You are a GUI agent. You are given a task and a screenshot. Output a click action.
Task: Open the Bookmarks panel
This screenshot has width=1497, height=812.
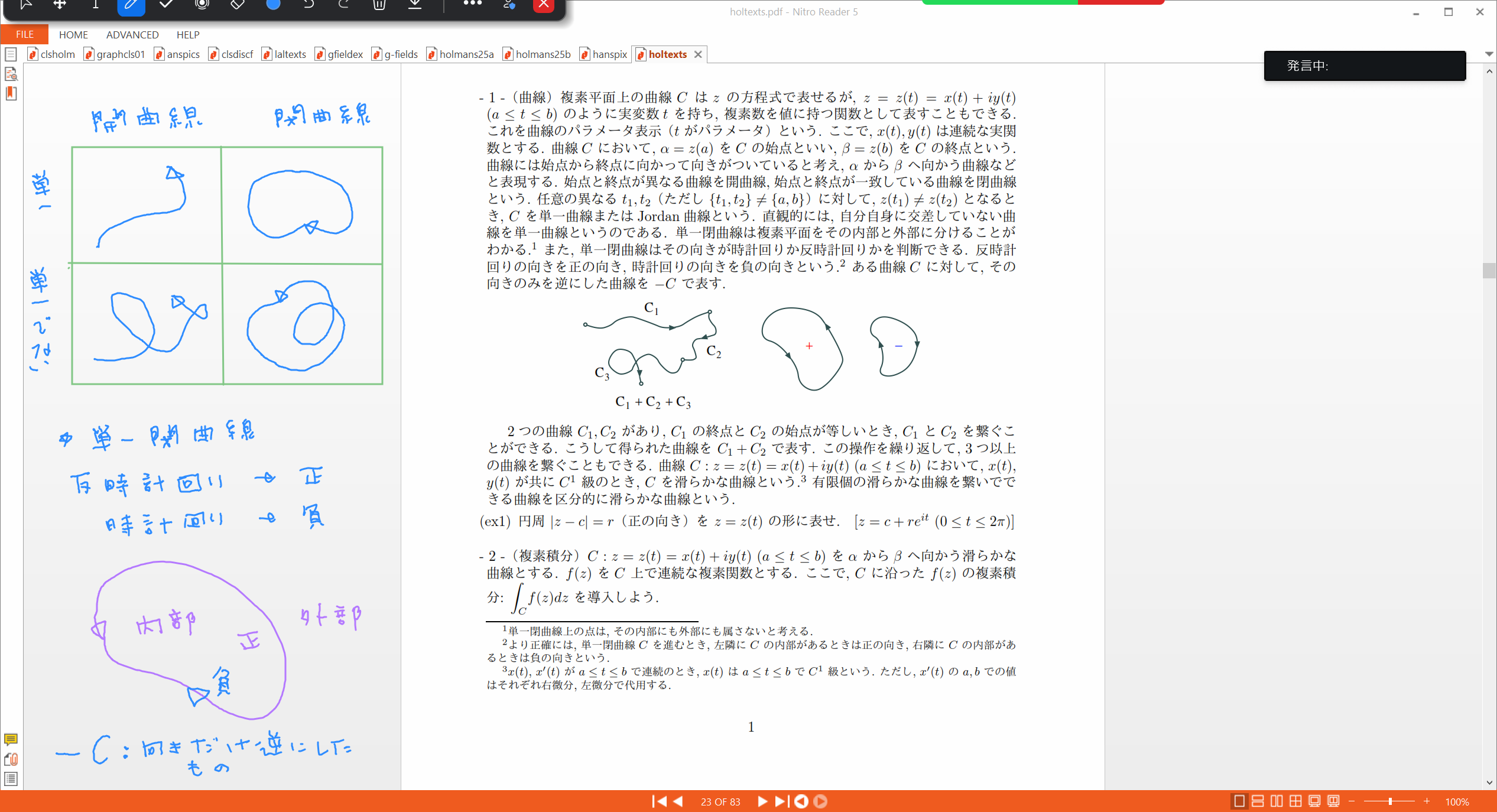click(11, 93)
